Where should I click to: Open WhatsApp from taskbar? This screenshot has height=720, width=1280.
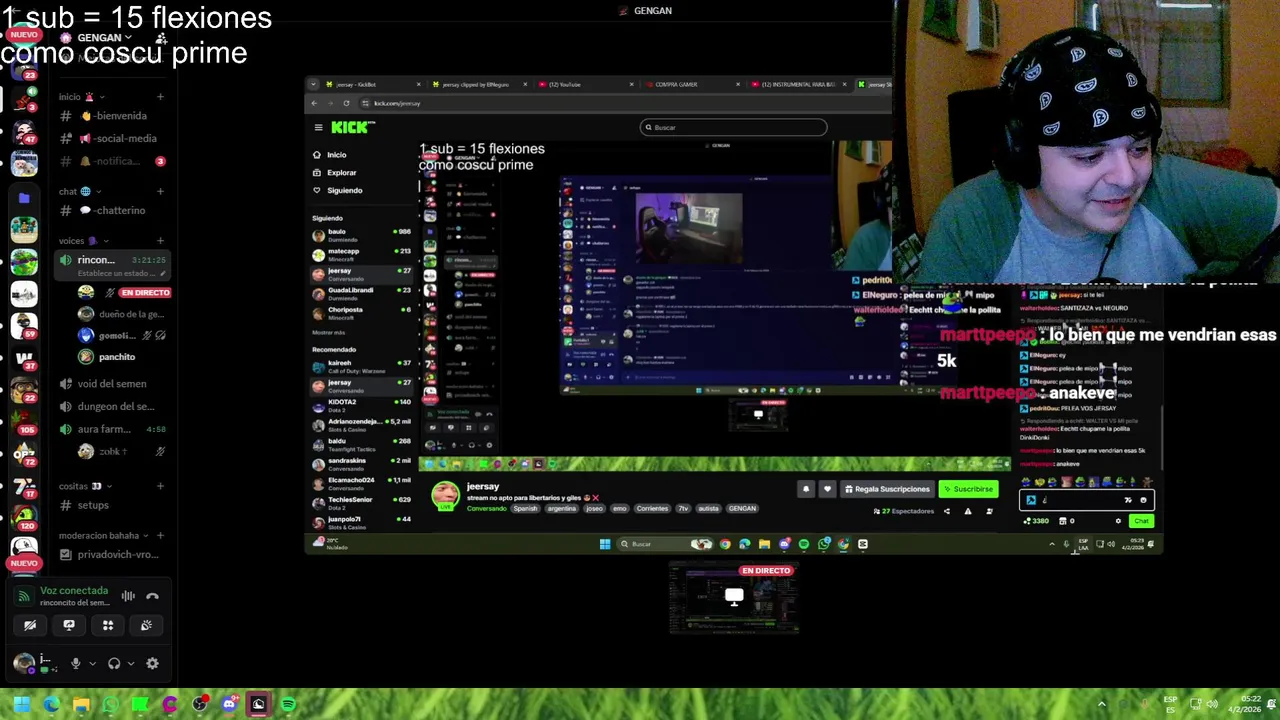[110, 704]
